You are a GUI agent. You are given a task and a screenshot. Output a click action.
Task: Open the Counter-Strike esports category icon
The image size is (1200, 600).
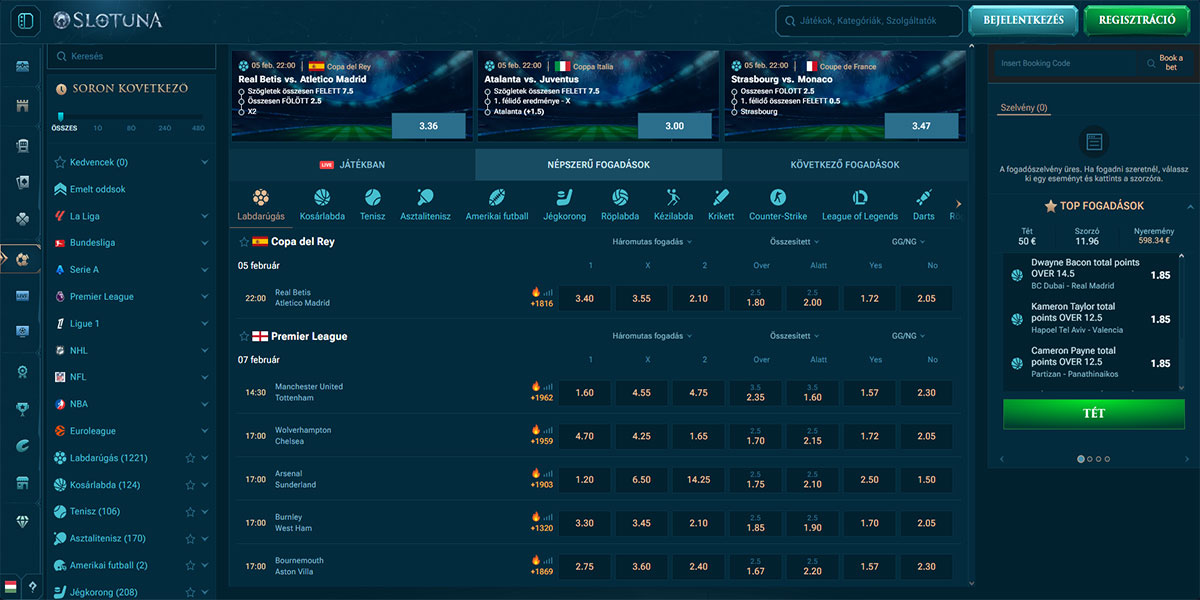coord(777,198)
